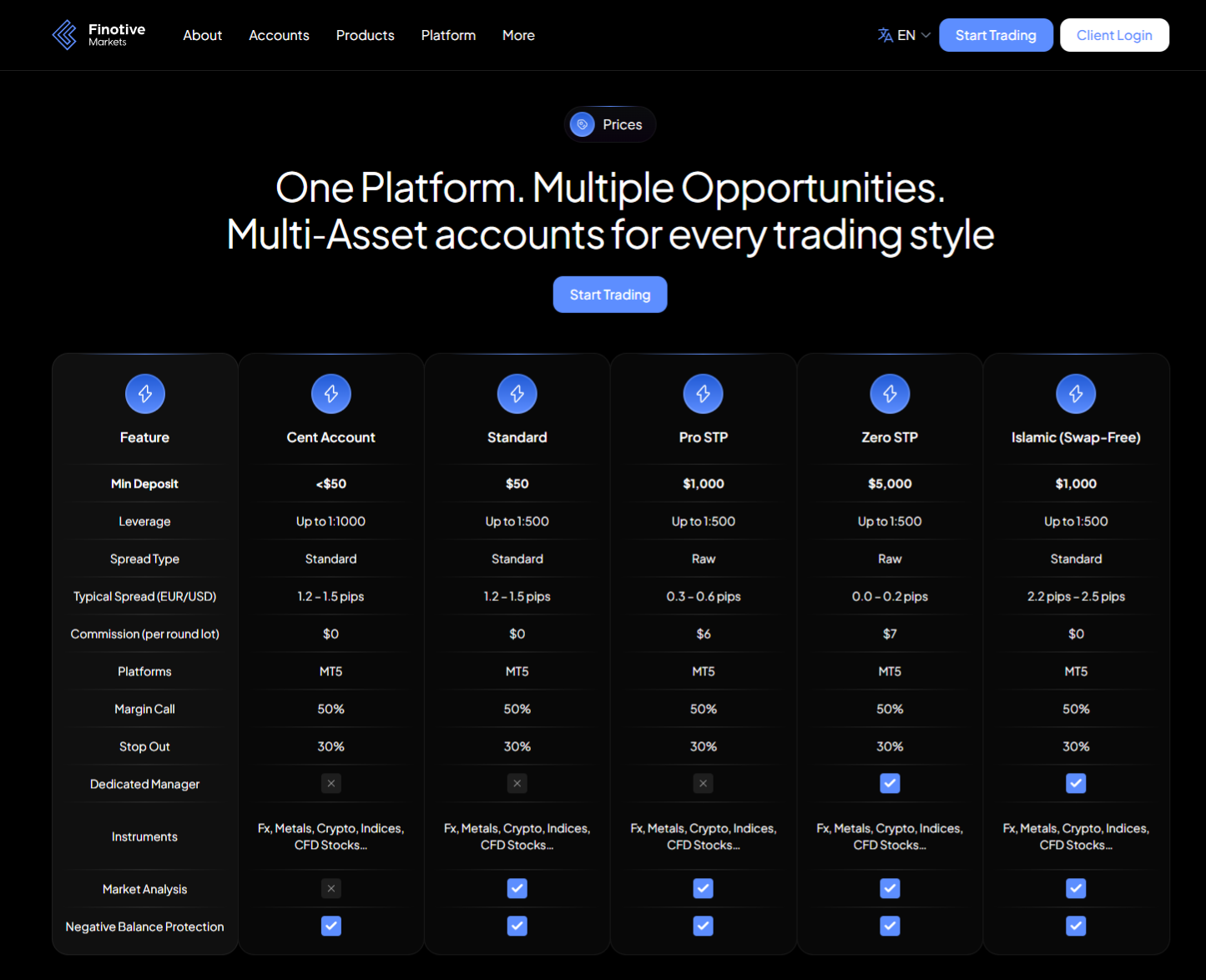Click the Standard account lightning icon
Image resolution: width=1206 pixels, height=980 pixels.
coord(517,394)
